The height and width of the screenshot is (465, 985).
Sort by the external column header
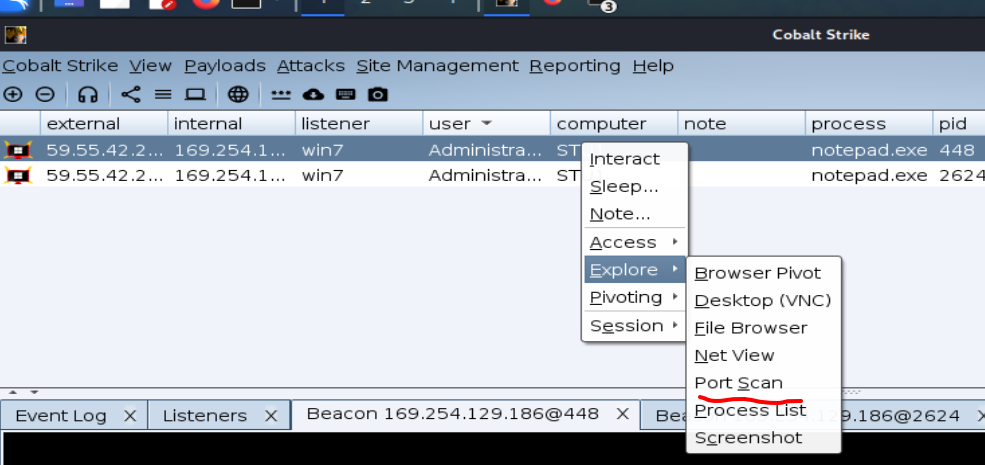click(x=104, y=124)
